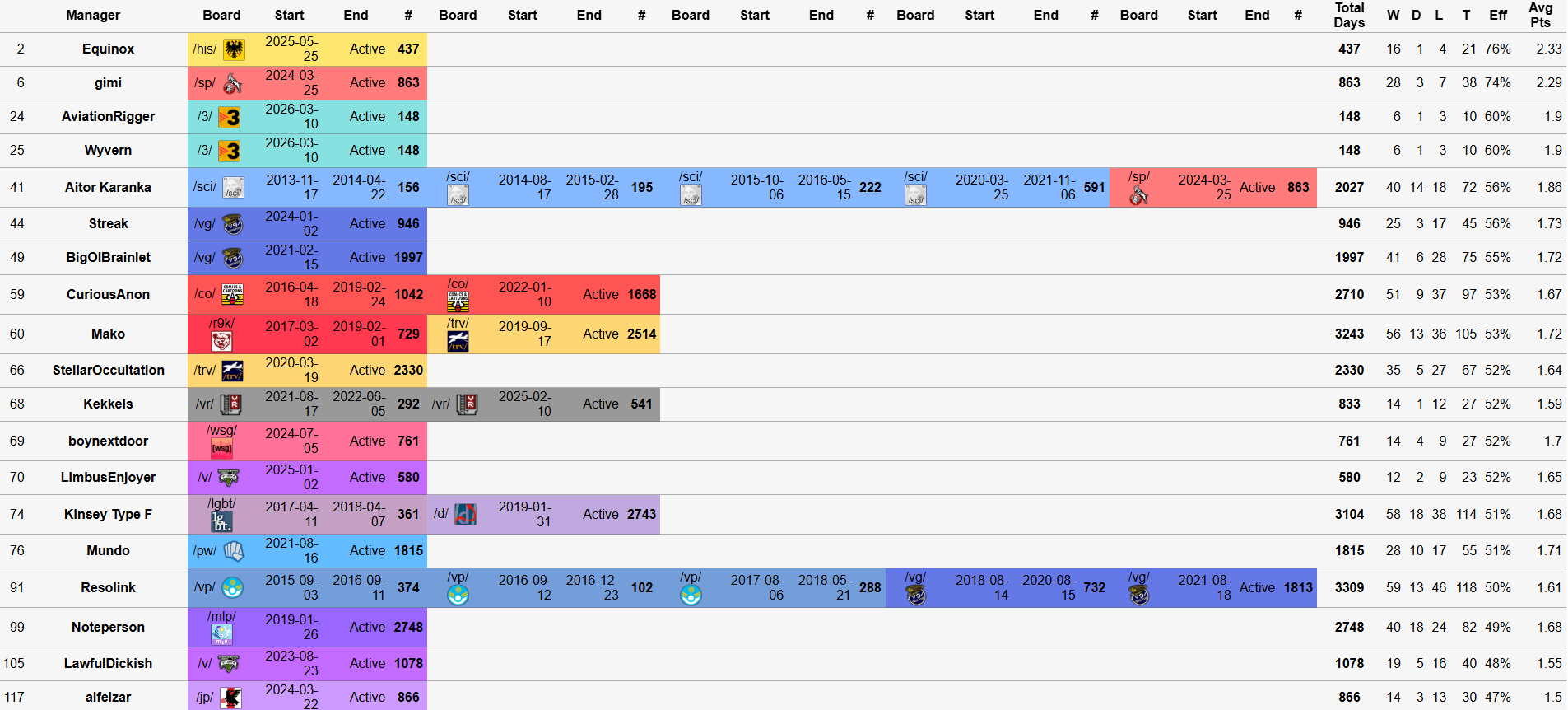Image resolution: width=1568 pixels, height=710 pixels.
Task: Click end date 2022-06-05 in Kekkels row
Action: click(x=359, y=404)
